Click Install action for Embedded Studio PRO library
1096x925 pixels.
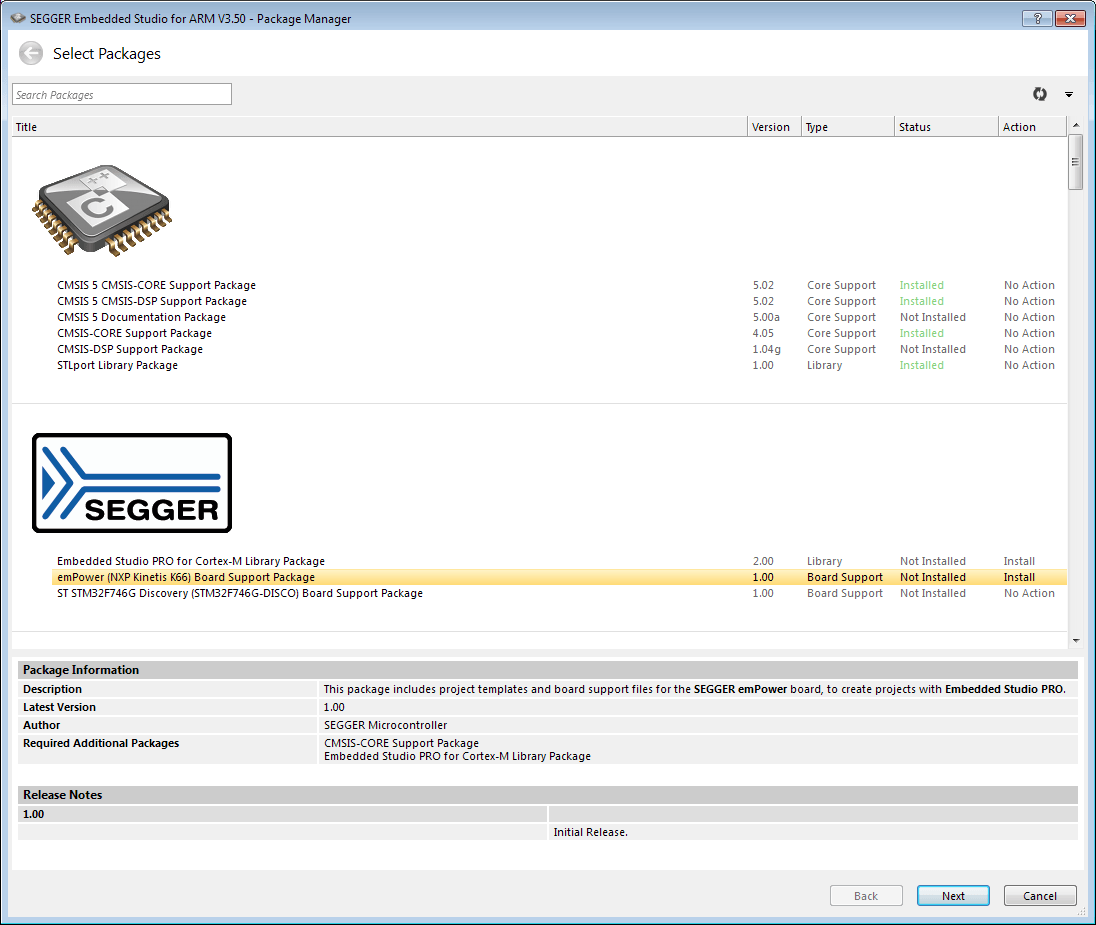click(x=1019, y=561)
